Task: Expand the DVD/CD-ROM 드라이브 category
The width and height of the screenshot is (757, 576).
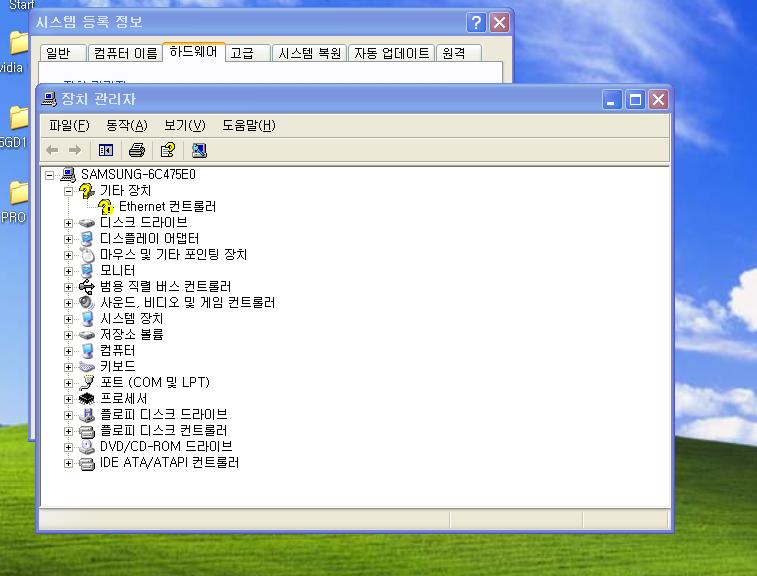Action: 68,447
